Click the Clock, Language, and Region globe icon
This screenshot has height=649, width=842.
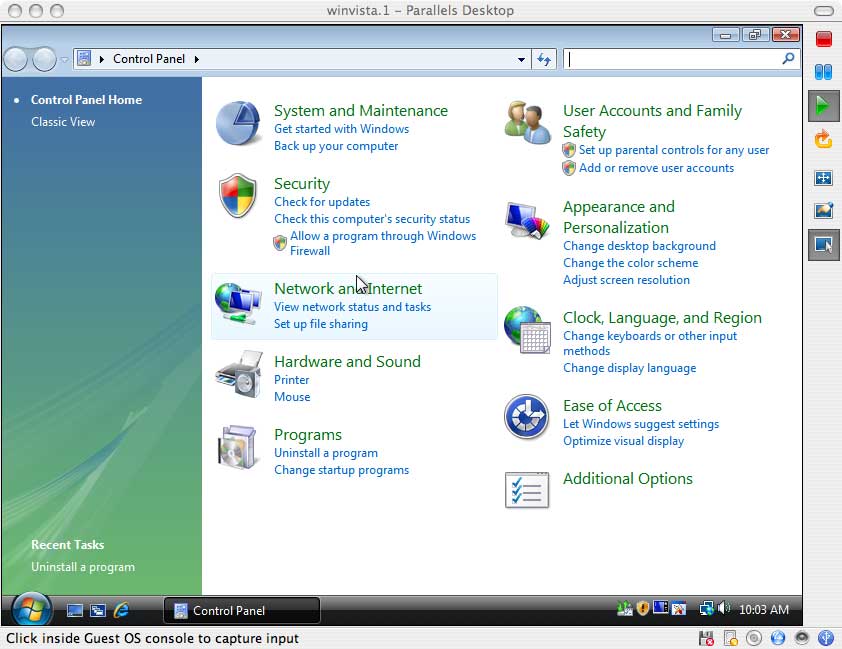pos(527,330)
